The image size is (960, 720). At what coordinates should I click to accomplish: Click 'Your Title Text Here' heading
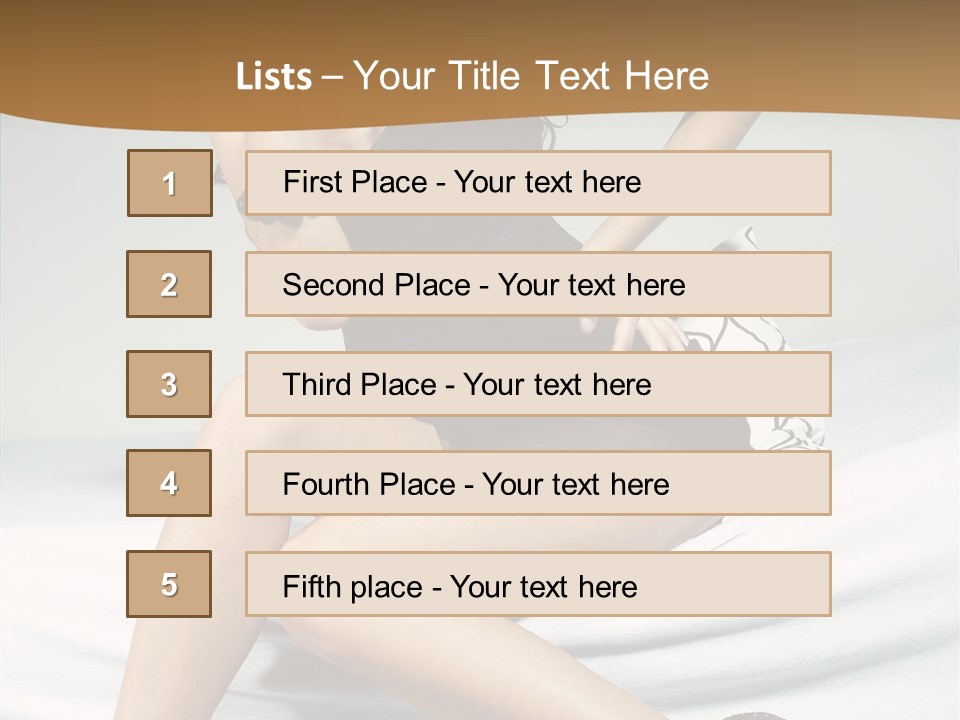coord(530,76)
